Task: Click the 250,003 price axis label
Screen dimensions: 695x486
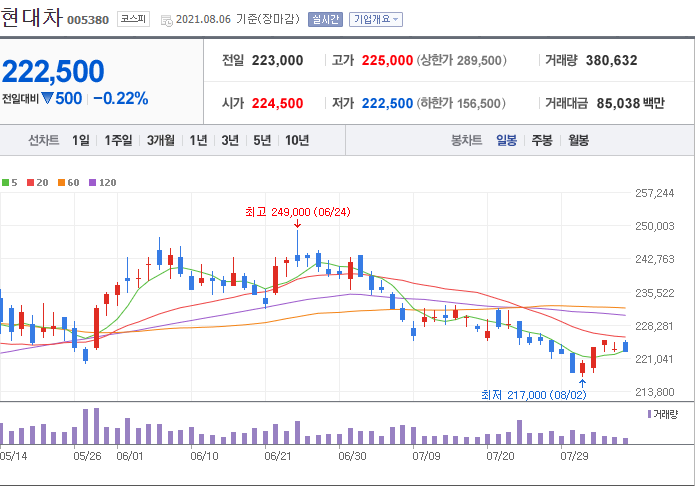Action: 655,226
